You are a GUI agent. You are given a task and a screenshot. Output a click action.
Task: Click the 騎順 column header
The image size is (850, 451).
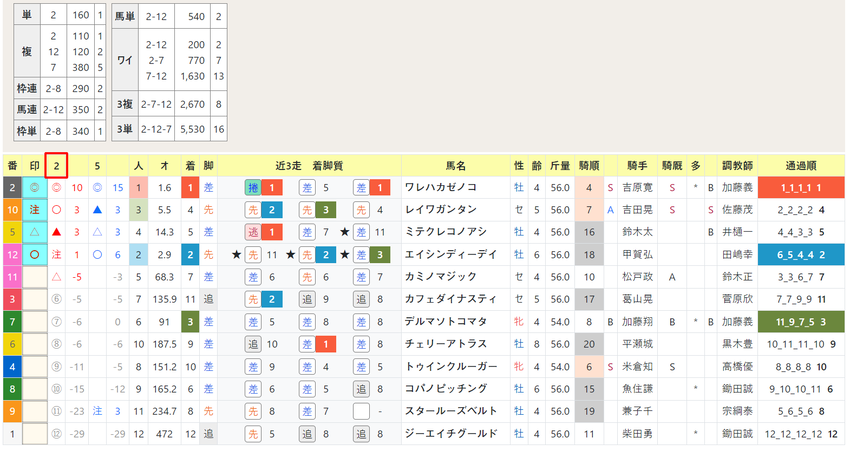589,166
